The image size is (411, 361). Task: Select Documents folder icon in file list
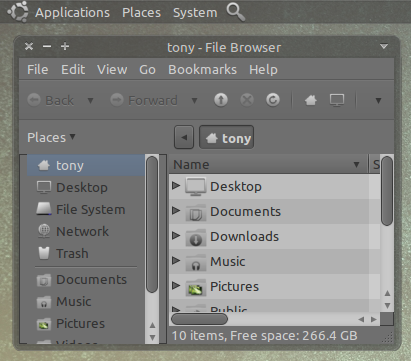195,212
